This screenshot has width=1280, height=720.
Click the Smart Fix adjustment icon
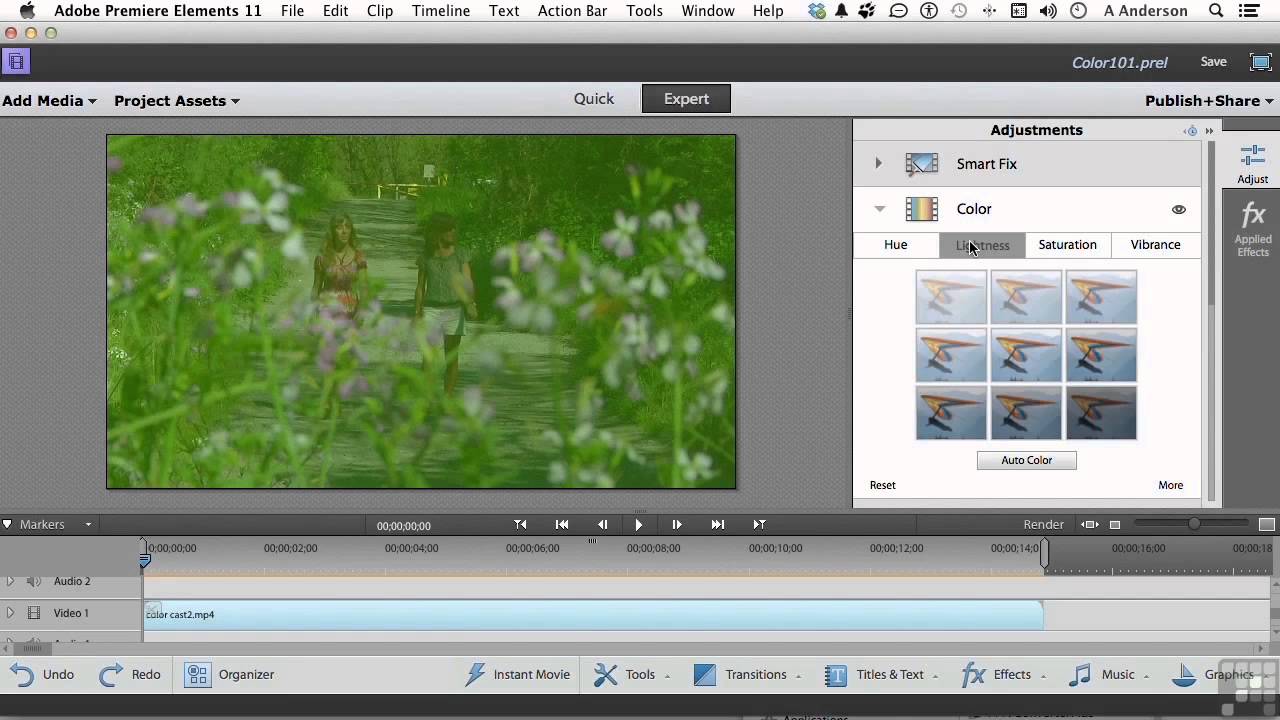[x=921, y=164]
